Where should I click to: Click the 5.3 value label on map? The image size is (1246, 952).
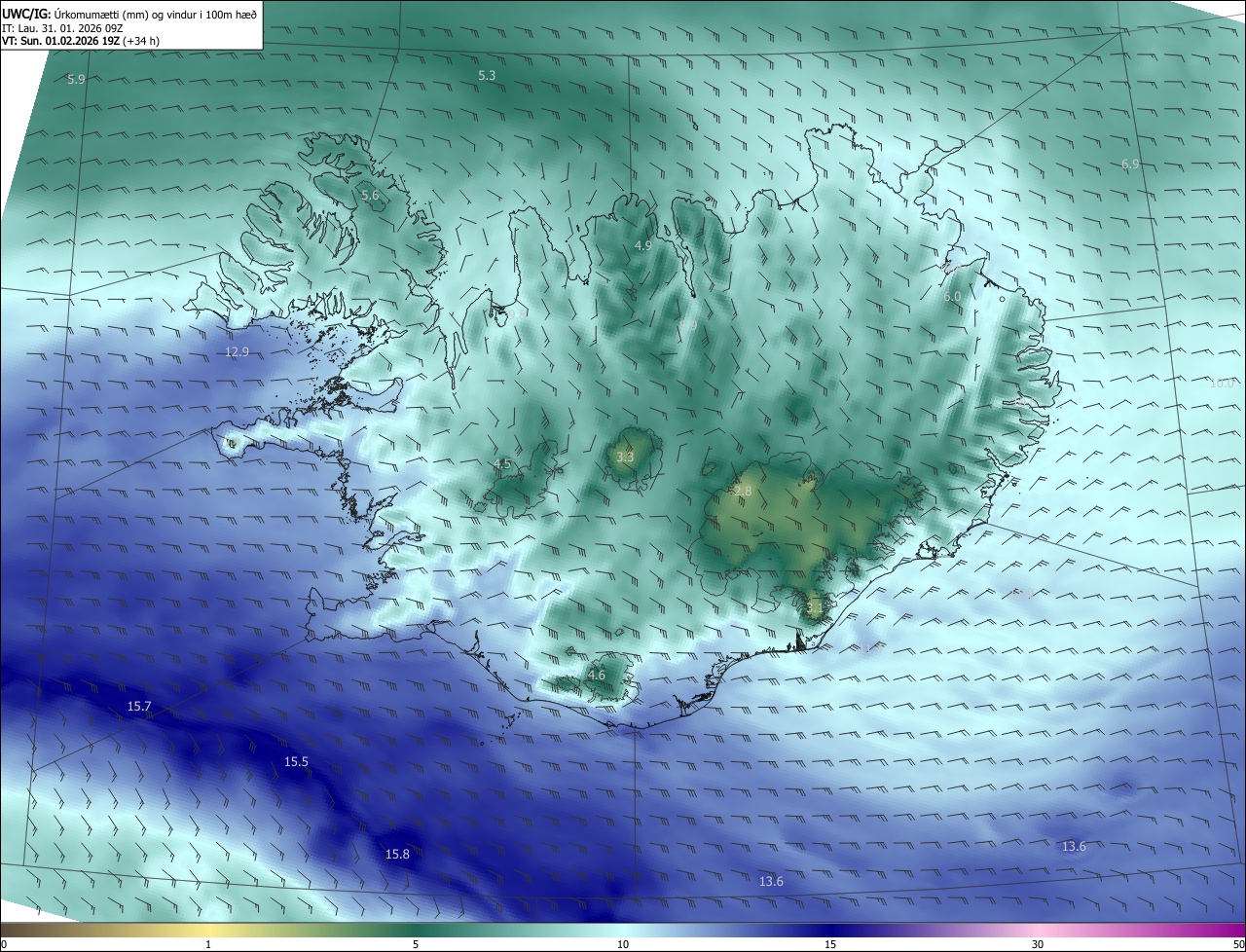point(487,75)
